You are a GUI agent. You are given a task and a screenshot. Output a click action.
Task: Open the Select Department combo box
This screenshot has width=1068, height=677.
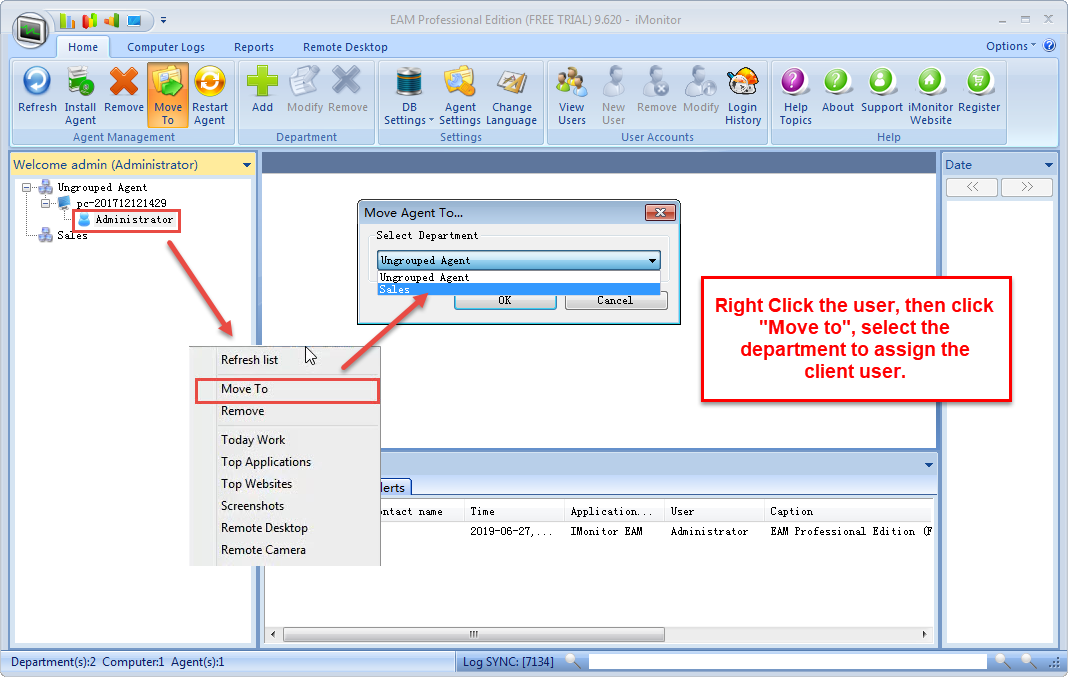coord(518,260)
